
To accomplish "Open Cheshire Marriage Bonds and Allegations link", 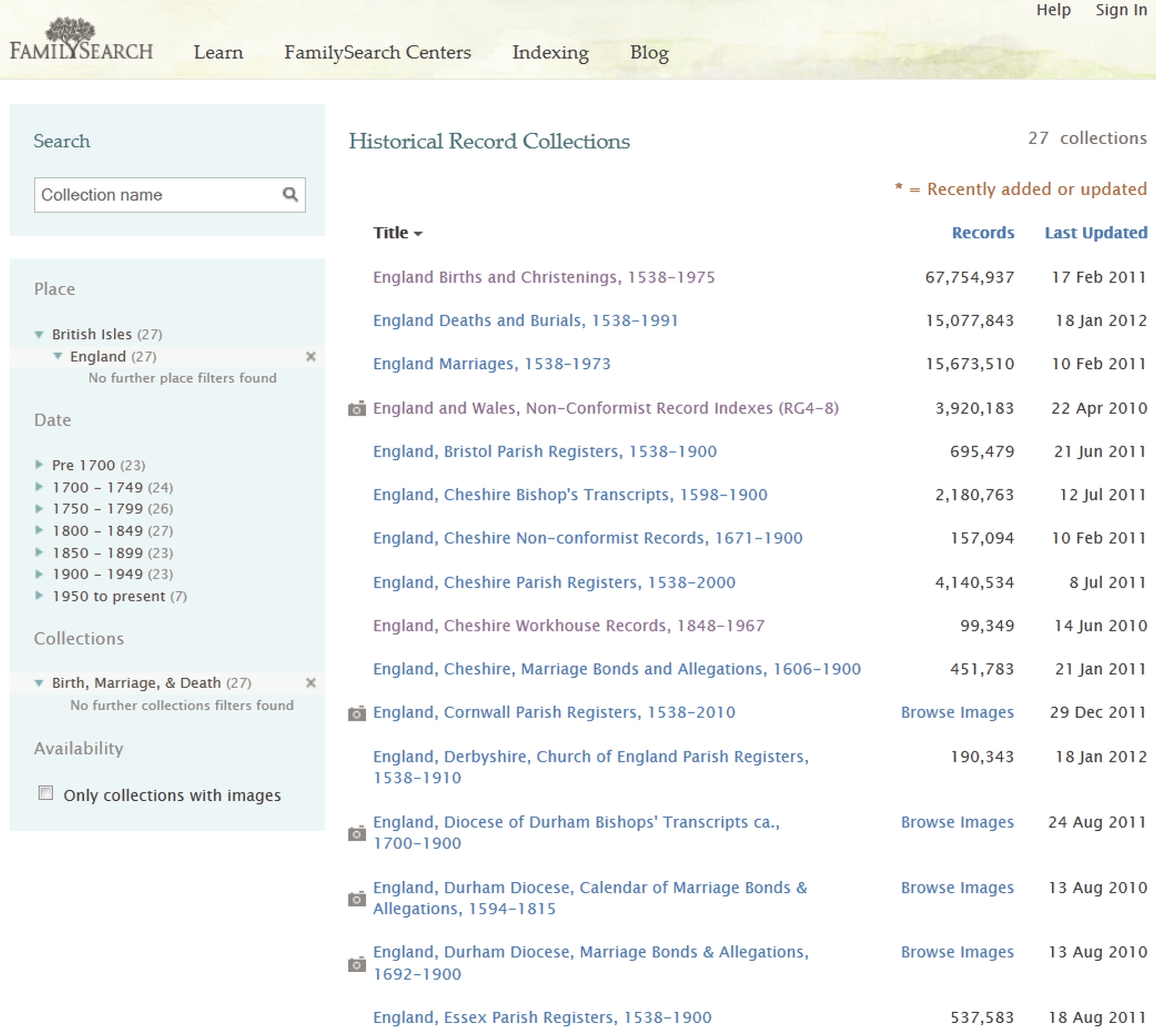I will (x=617, y=669).
